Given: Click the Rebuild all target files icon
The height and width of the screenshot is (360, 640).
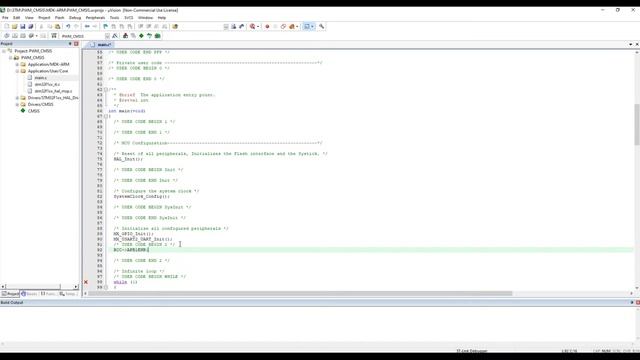Looking at the screenshot, I should coord(22,36).
